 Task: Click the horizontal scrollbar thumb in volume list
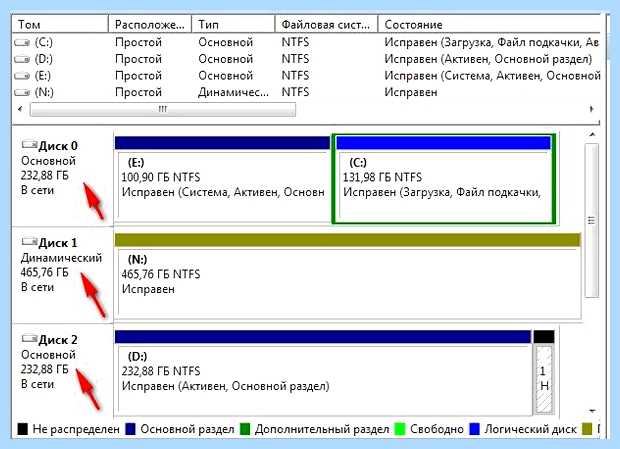pos(163,109)
